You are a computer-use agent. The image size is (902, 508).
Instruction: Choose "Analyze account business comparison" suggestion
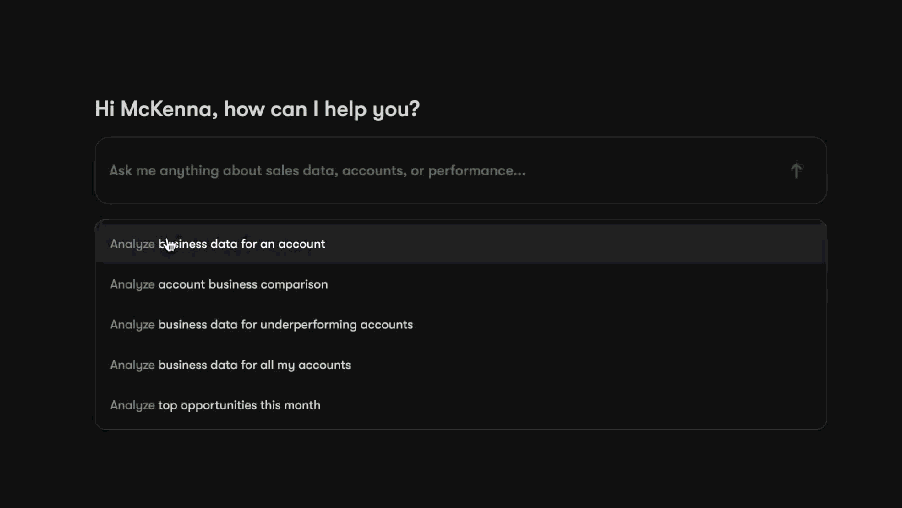click(219, 284)
